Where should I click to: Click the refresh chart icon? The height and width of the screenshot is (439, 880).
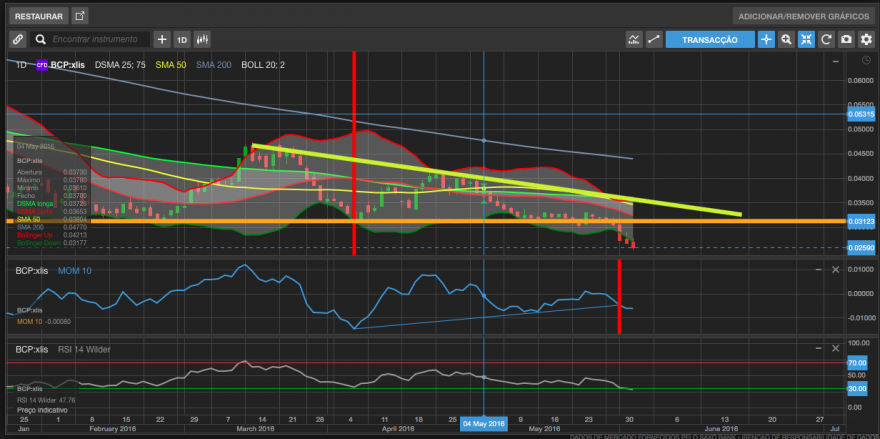[826, 39]
